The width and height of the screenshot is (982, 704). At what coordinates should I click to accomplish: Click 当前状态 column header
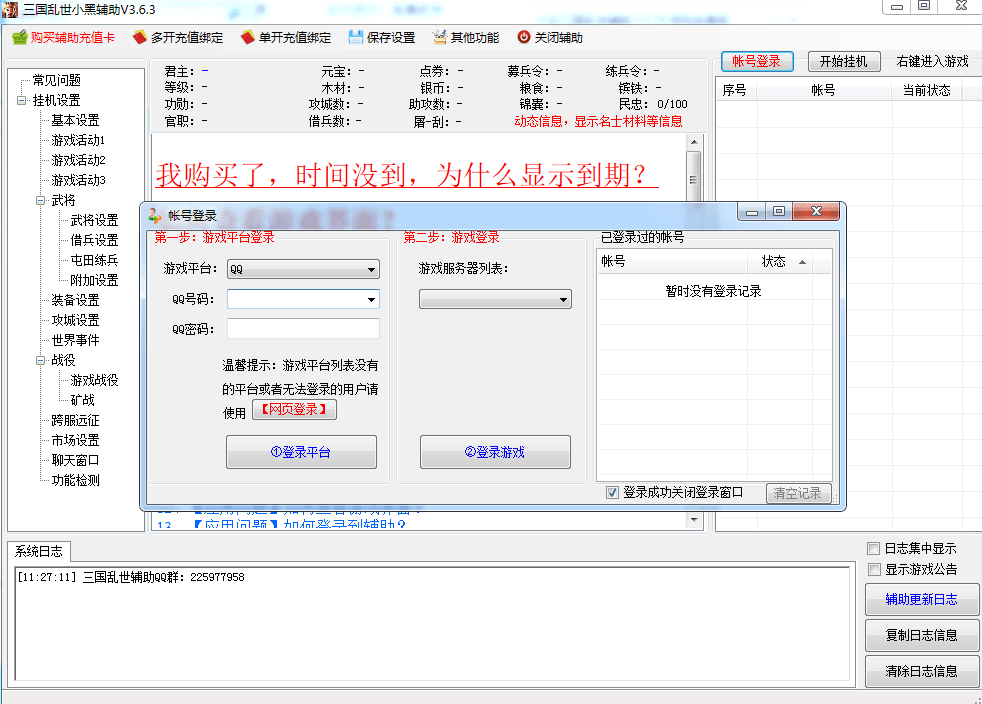pyautogui.click(x=926, y=90)
